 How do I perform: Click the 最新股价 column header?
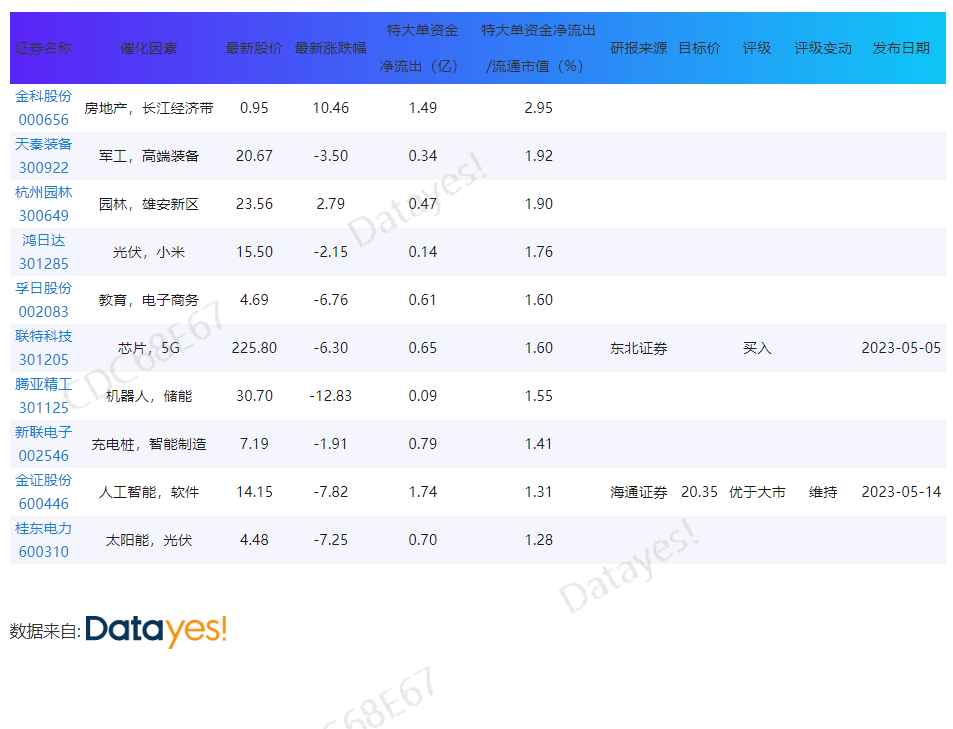point(254,48)
